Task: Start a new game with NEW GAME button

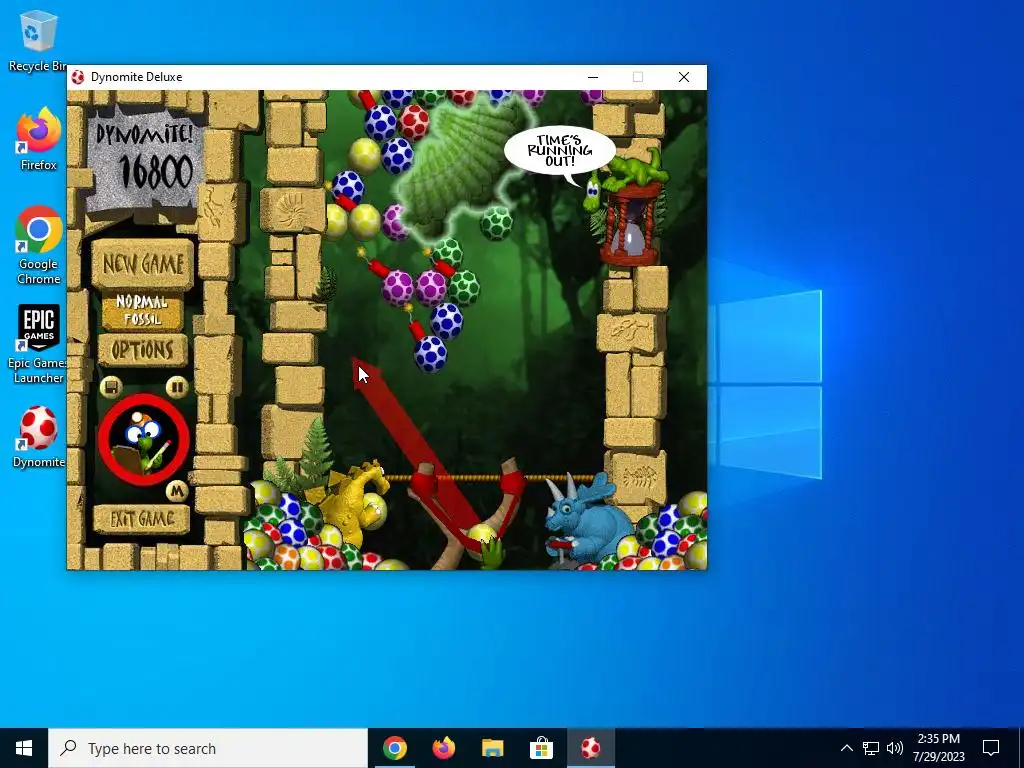Action: pos(142,264)
